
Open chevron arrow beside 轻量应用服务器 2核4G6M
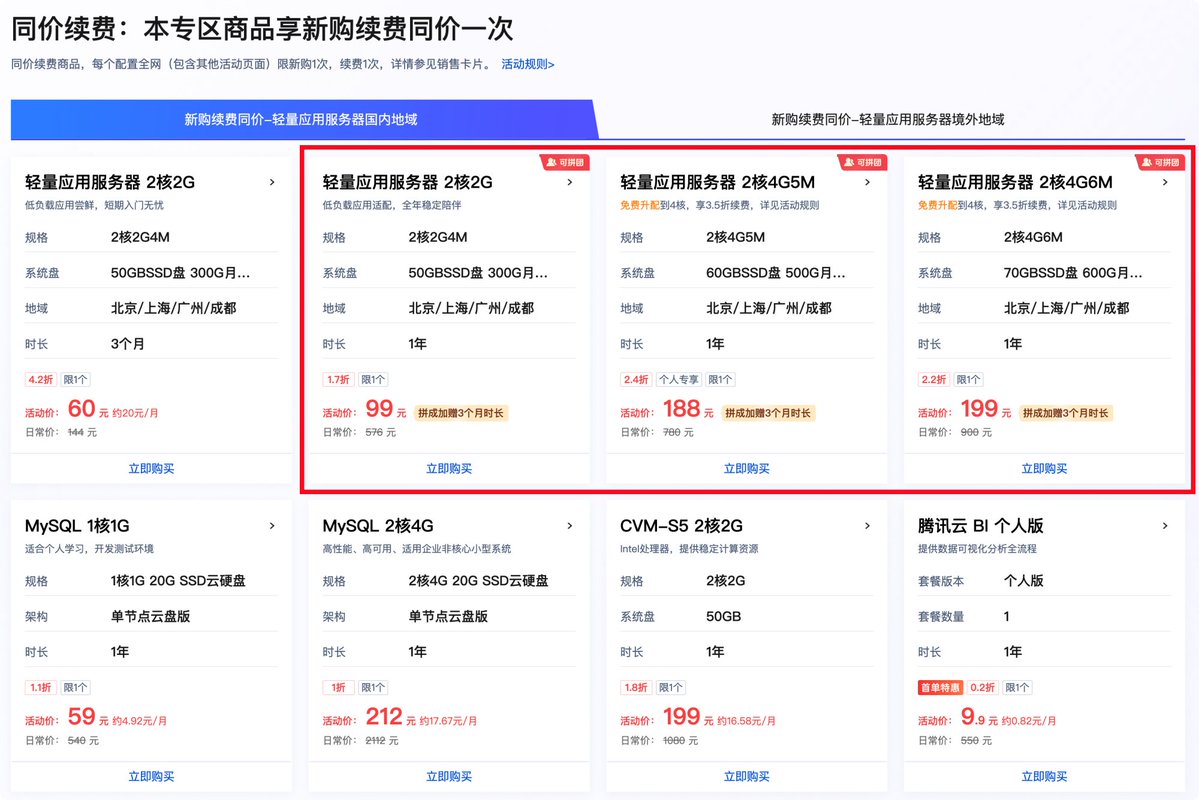pyautogui.click(x=1165, y=182)
